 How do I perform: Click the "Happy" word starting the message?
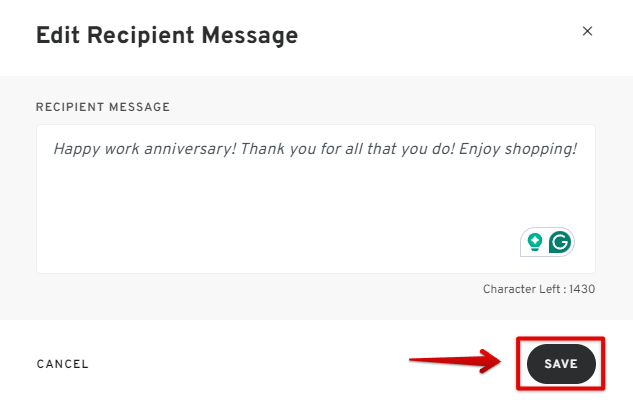(77, 149)
